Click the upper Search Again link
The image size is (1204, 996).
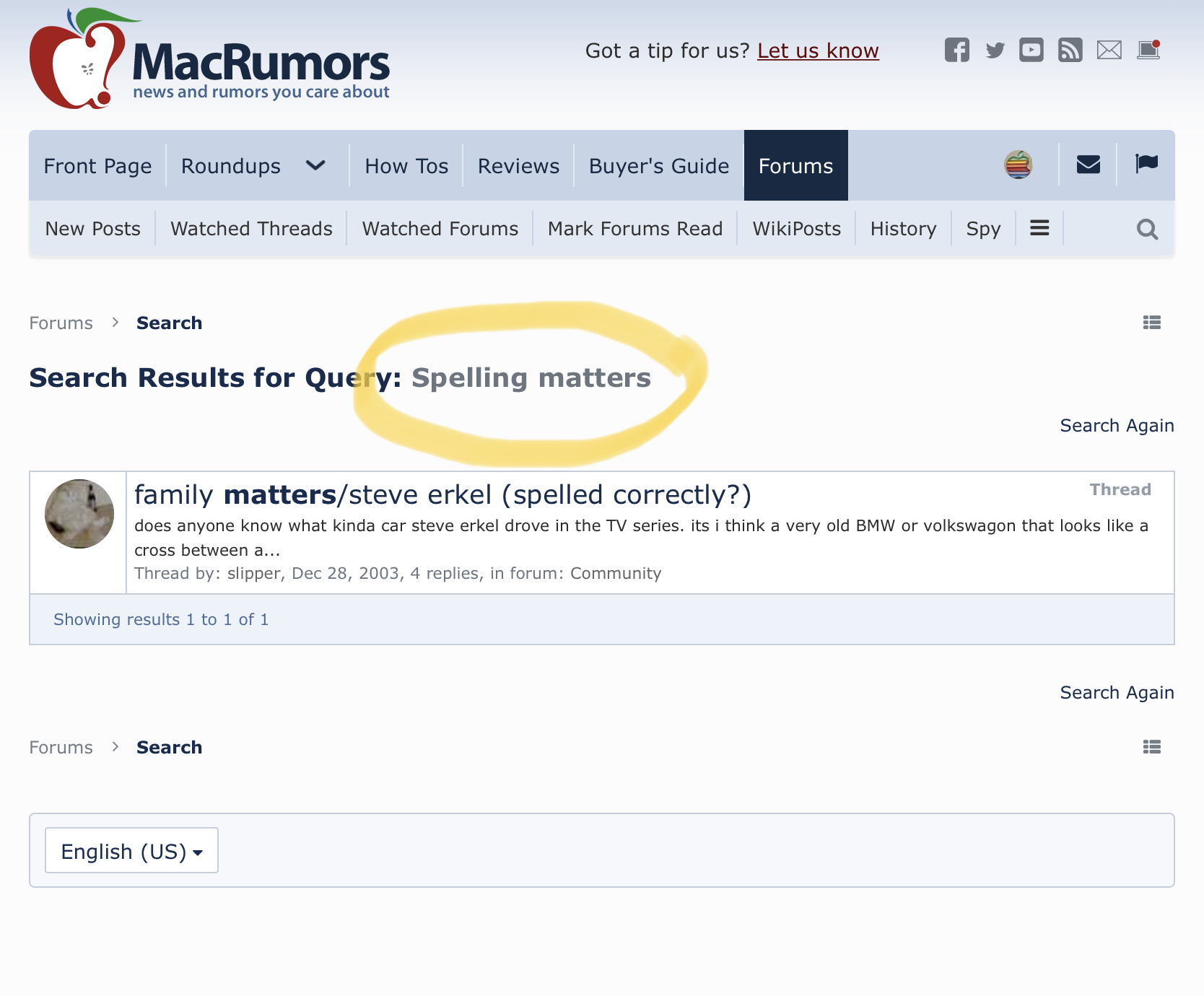point(1117,426)
